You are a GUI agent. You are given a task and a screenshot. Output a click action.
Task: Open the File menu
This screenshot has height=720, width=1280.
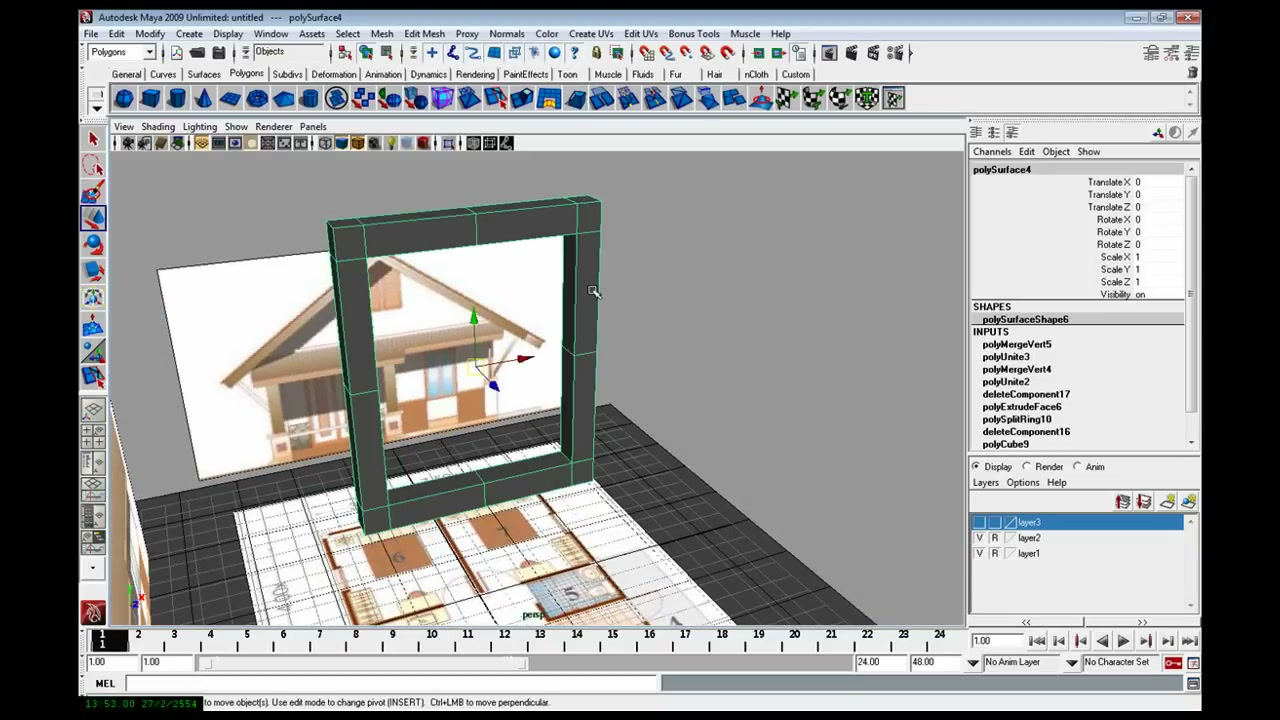[91, 34]
